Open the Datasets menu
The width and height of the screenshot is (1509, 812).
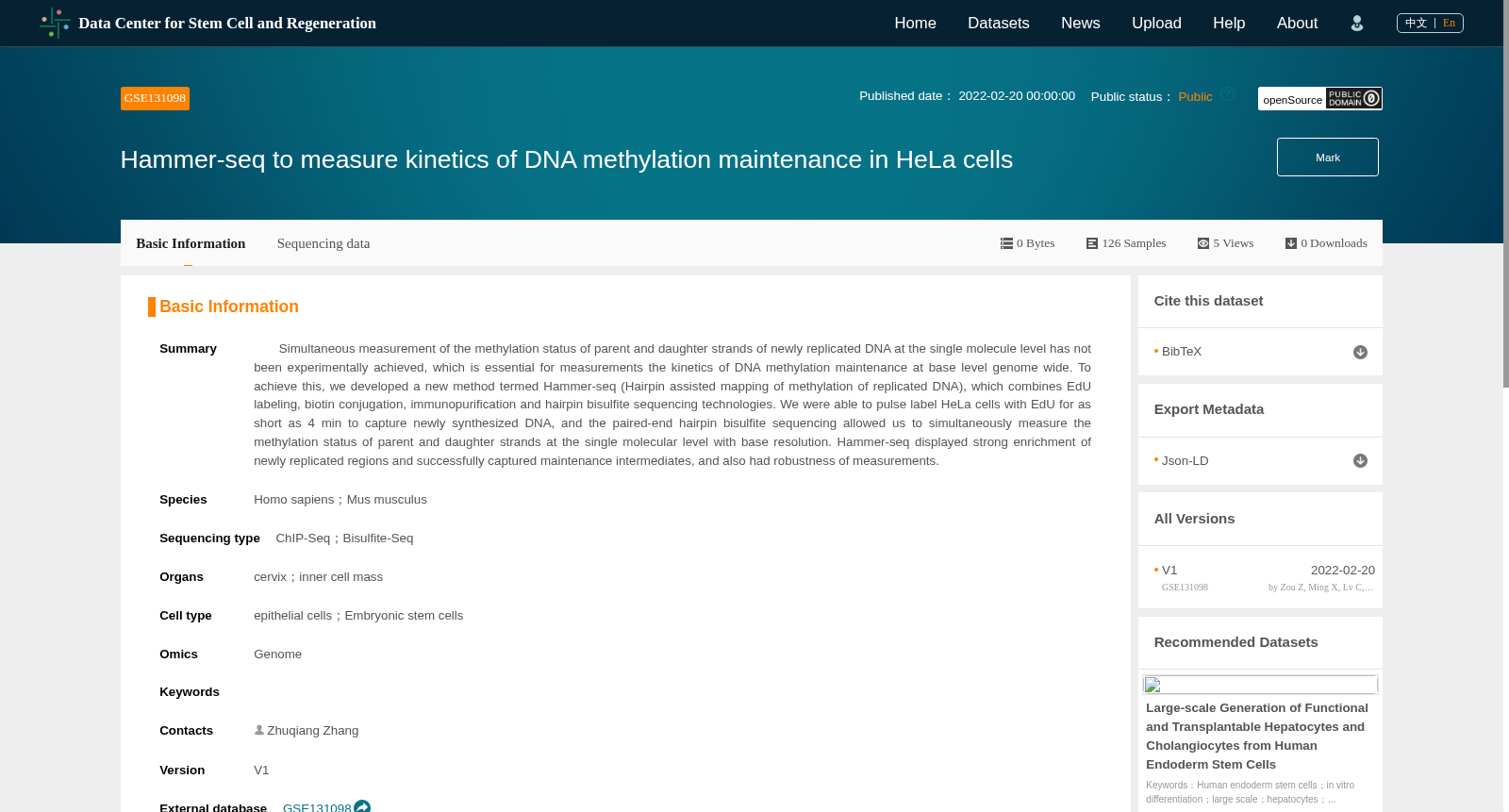click(x=998, y=23)
